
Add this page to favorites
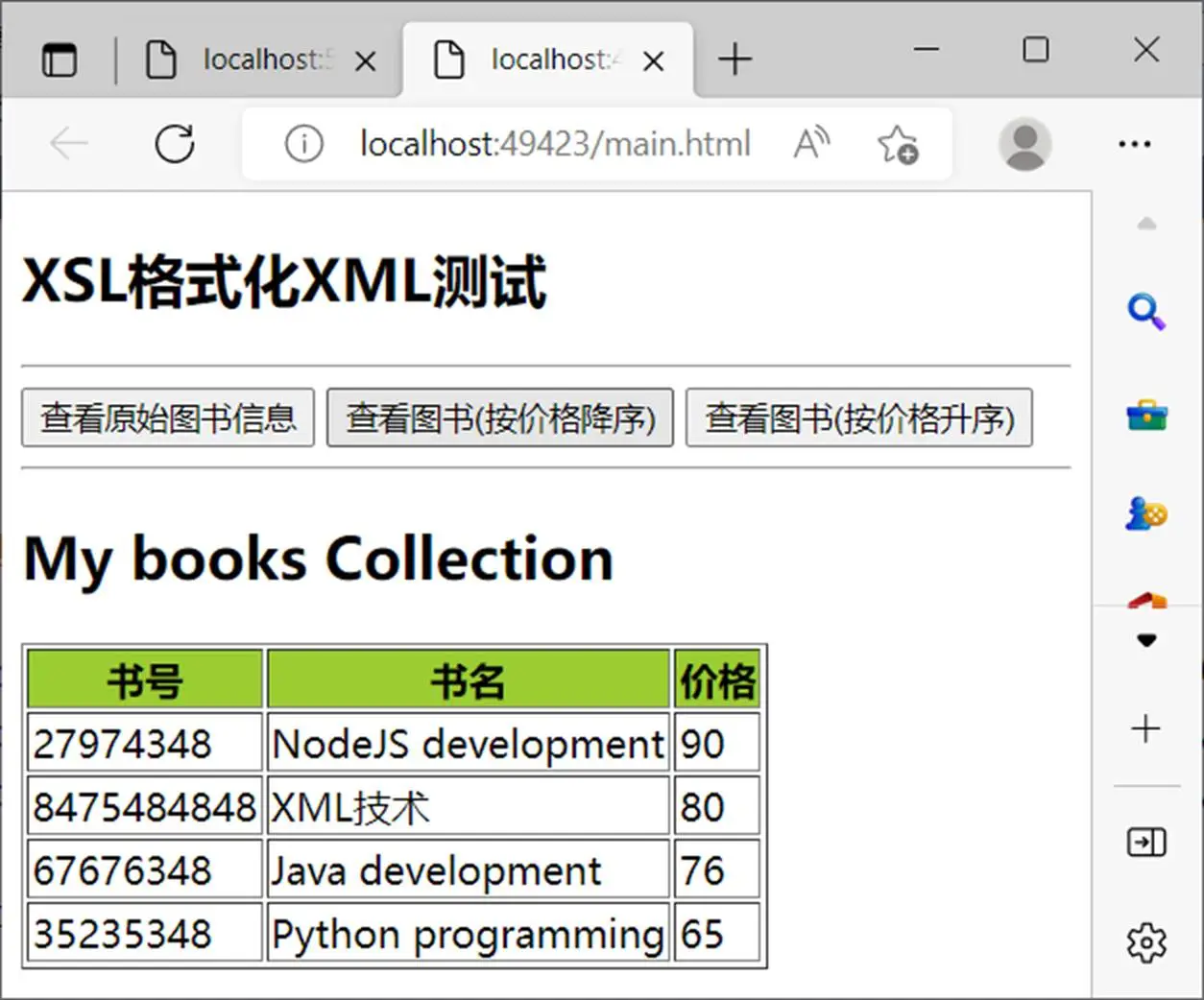pyautogui.click(x=898, y=145)
